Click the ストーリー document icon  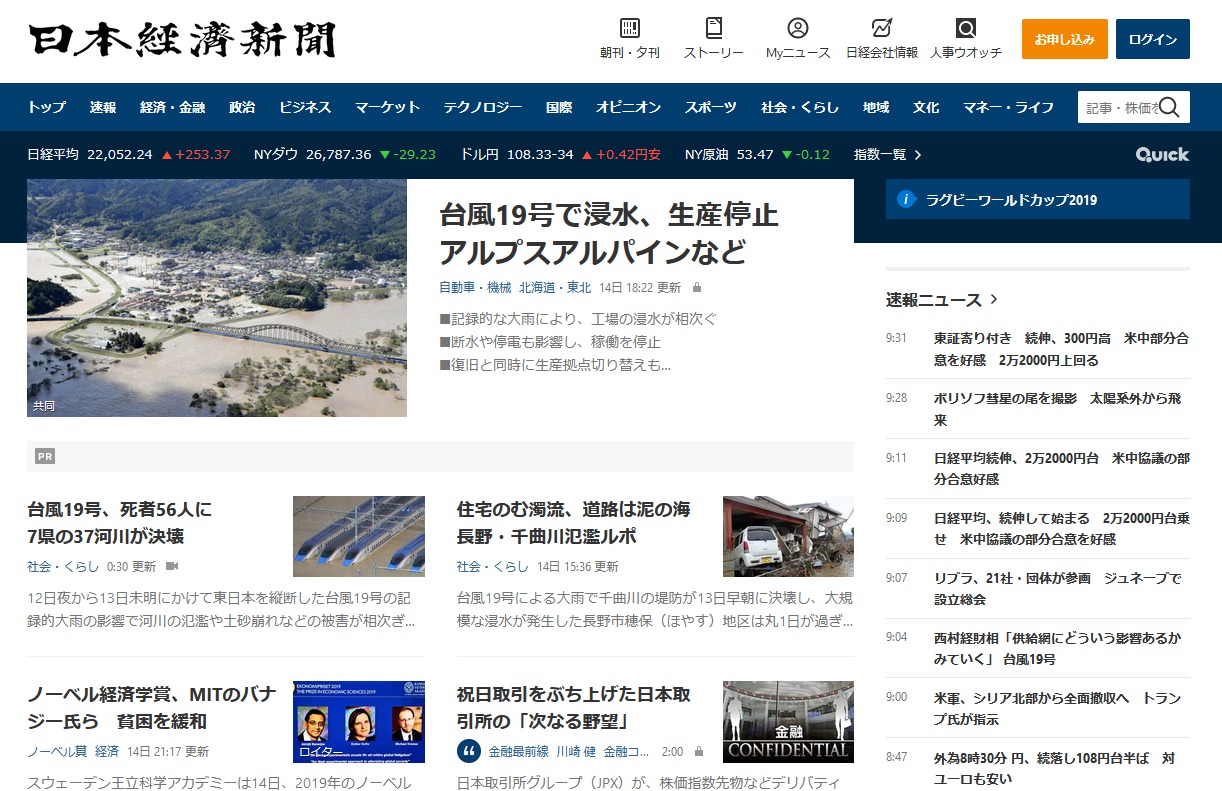pos(713,28)
